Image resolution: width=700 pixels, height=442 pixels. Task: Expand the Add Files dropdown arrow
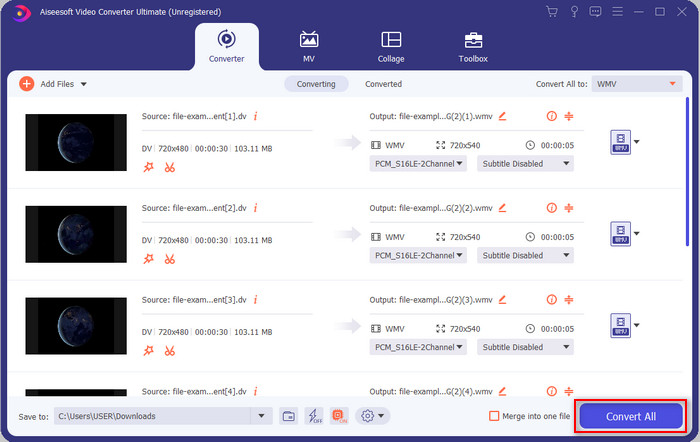(x=83, y=84)
